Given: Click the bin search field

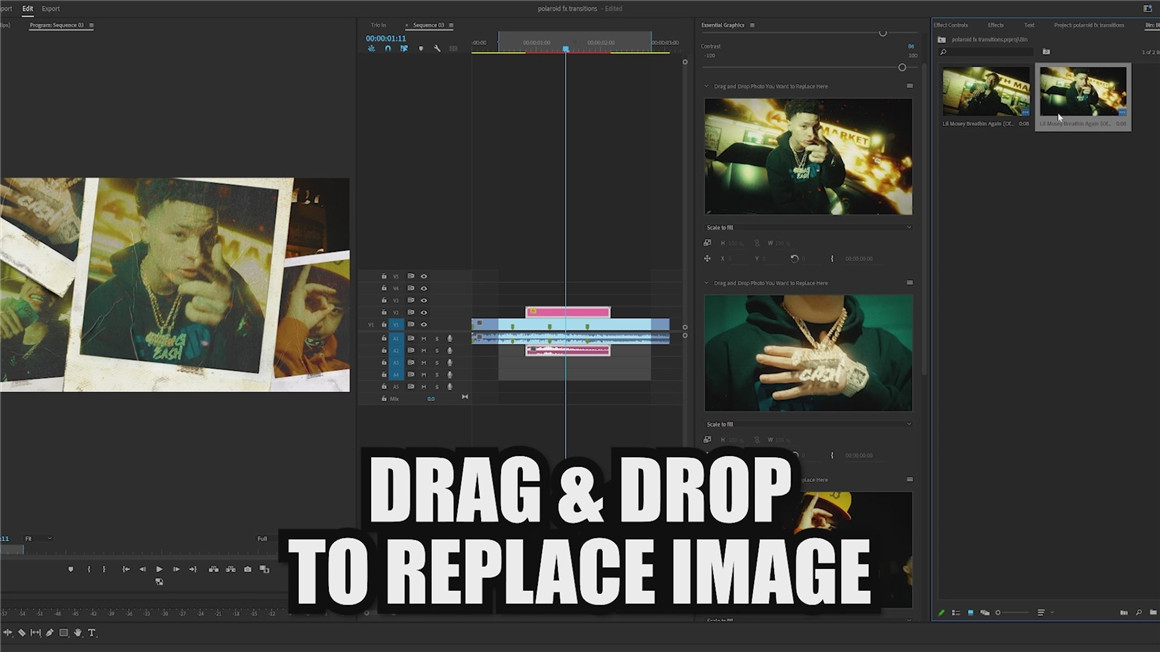Looking at the screenshot, I should tap(986, 52).
